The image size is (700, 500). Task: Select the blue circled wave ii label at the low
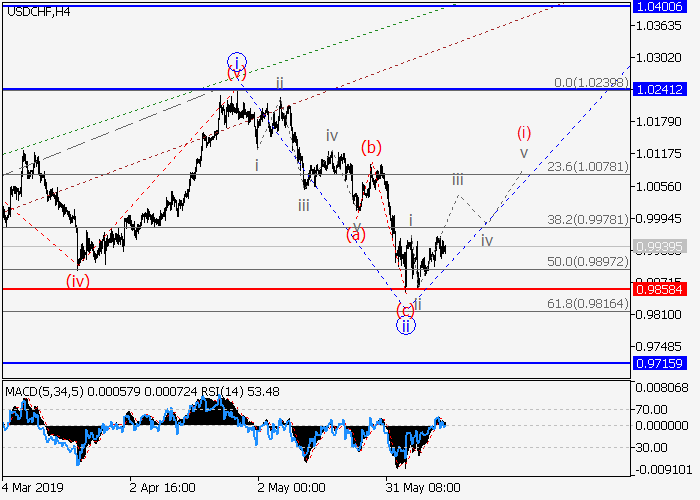(405, 325)
